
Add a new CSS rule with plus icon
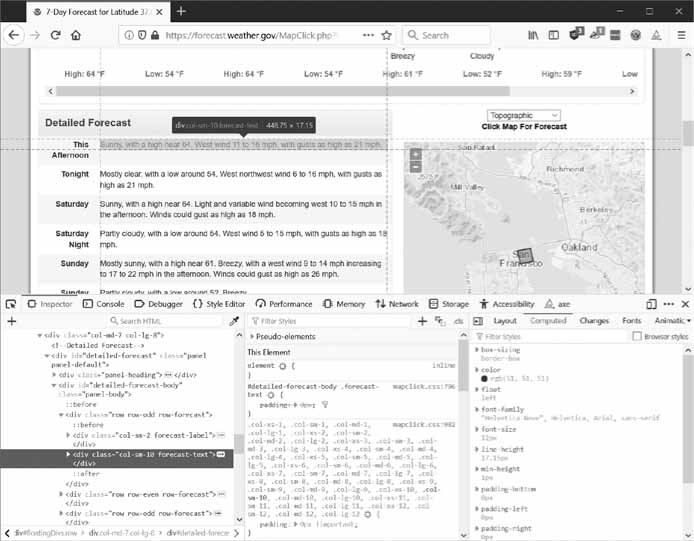click(423, 321)
